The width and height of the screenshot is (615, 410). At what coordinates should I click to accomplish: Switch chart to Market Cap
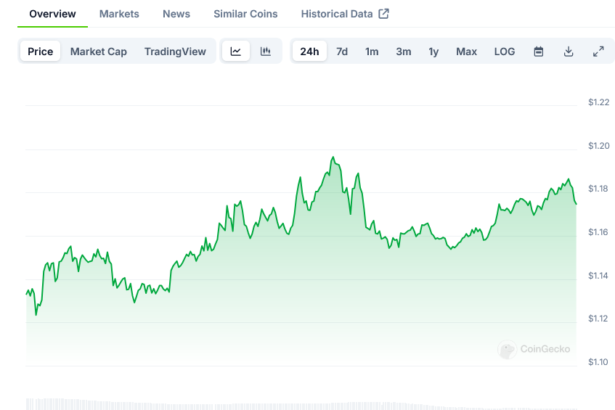point(98,51)
